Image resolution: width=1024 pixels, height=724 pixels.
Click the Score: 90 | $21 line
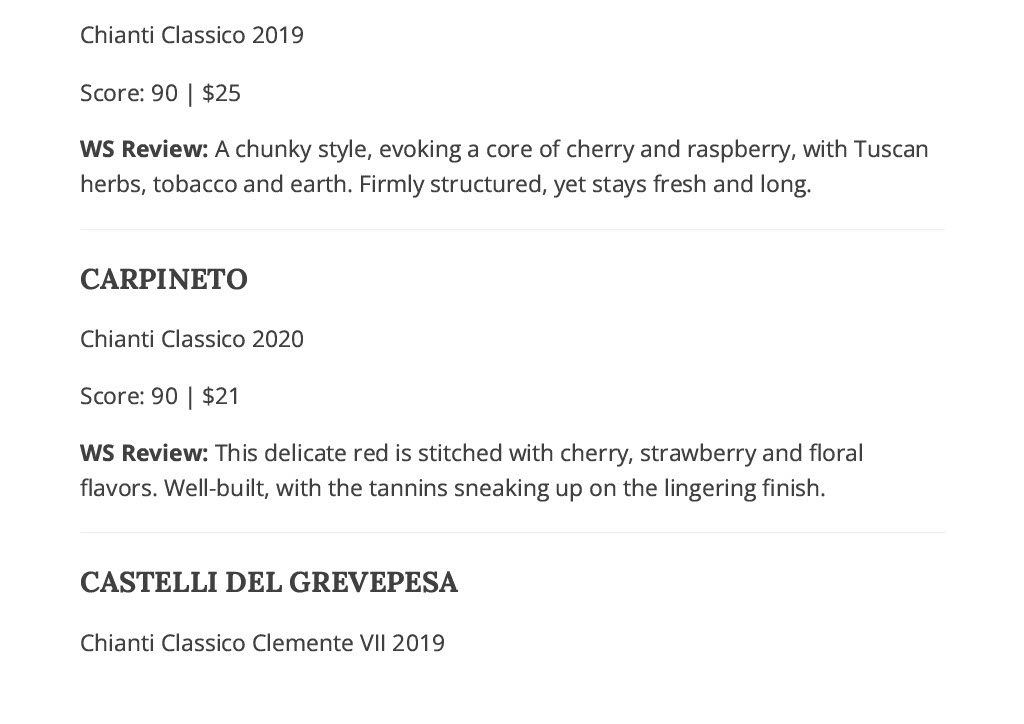(x=160, y=396)
